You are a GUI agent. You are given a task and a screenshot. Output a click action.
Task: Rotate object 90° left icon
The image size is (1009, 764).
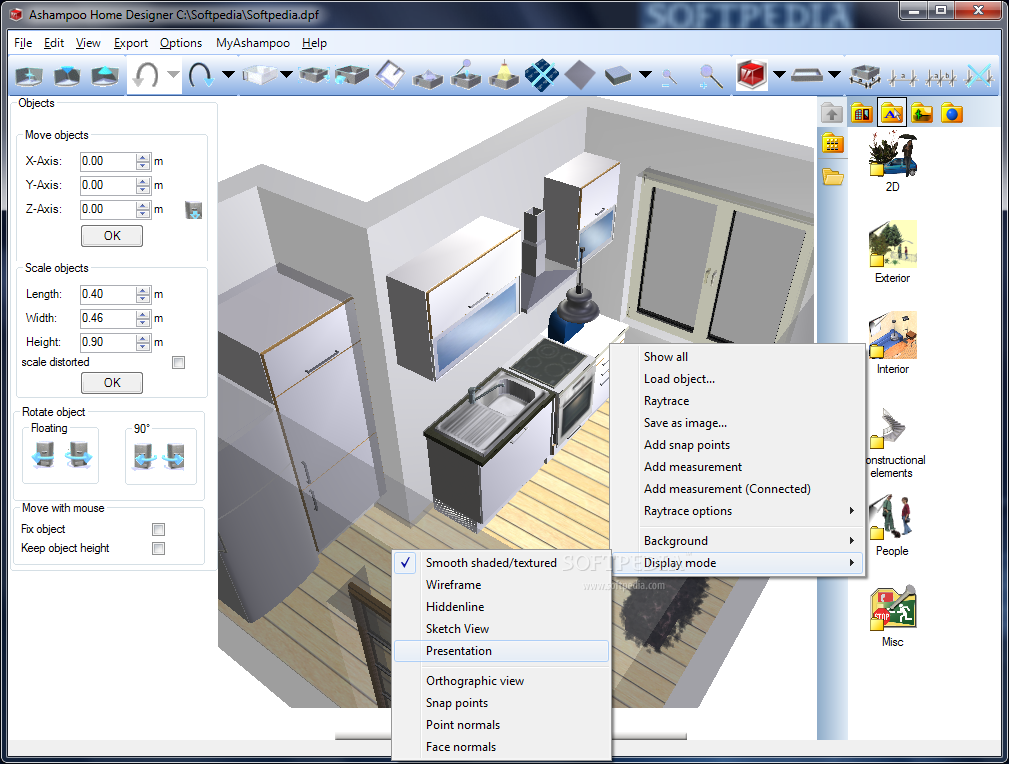[x=144, y=456]
